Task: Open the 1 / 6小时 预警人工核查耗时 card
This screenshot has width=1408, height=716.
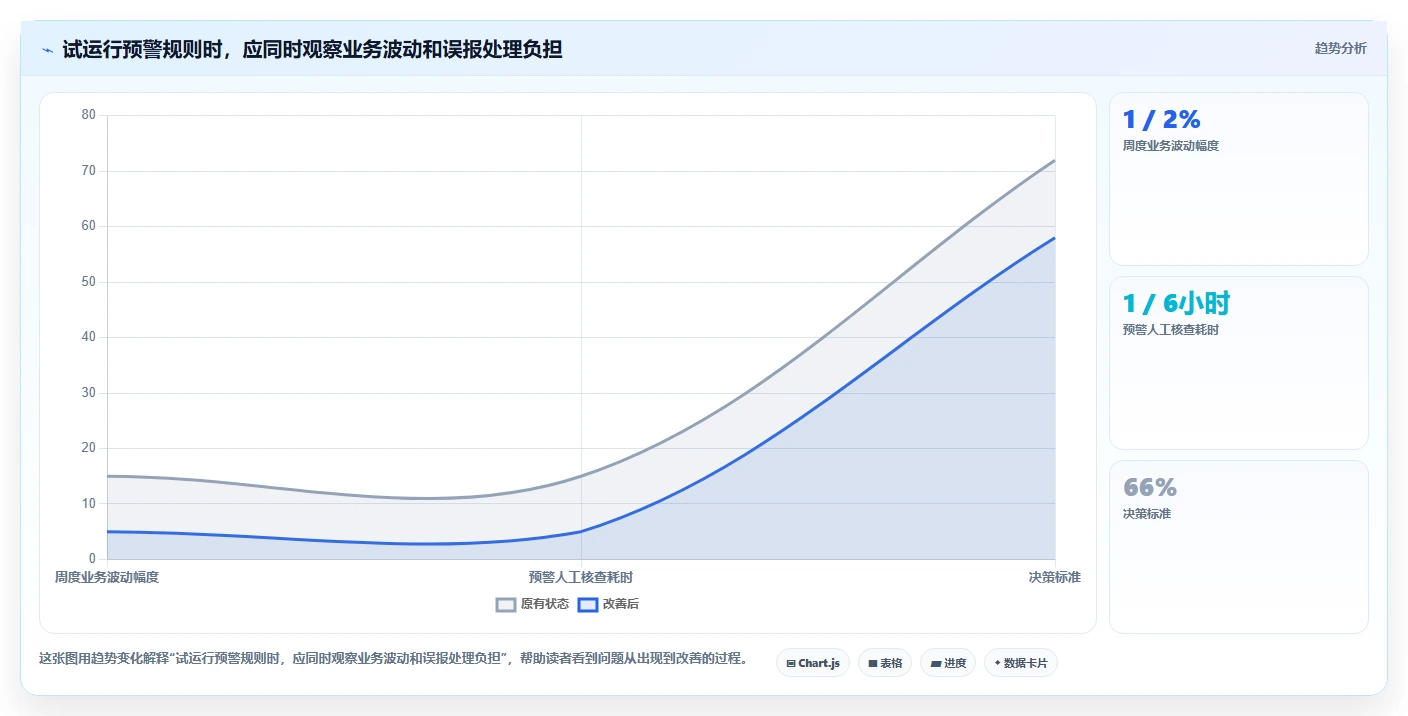Action: click(x=1239, y=363)
